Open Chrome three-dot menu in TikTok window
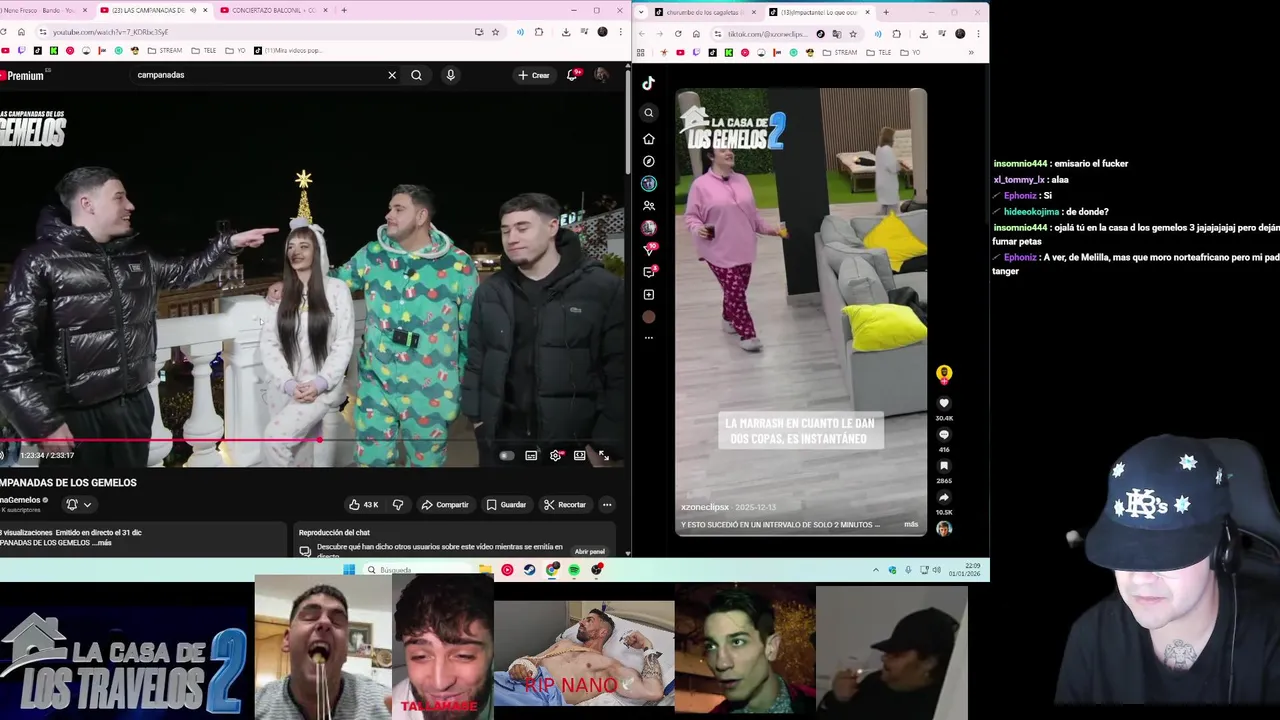 point(977,34)
